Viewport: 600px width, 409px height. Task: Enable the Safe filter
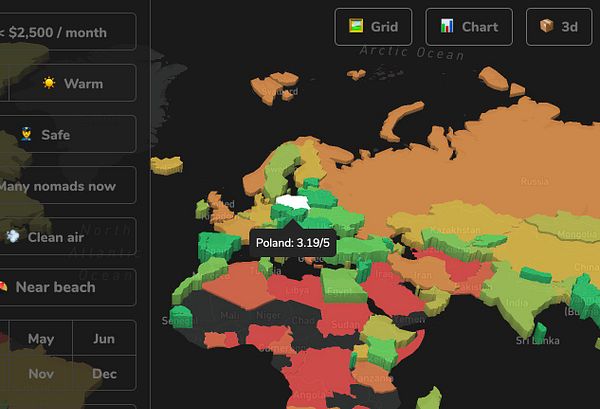click(68, 134)
